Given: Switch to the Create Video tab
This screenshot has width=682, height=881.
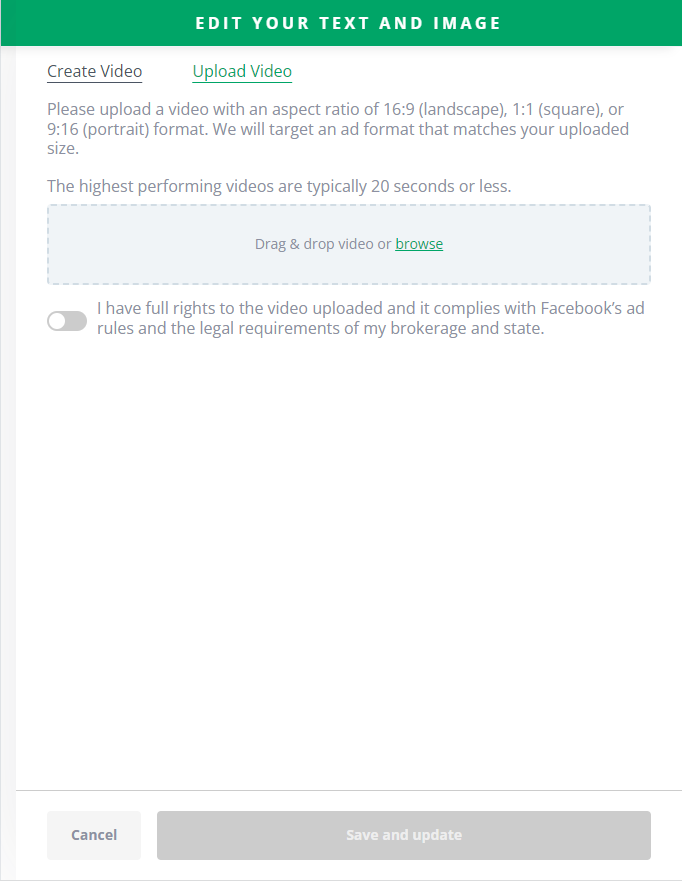Looking at the screenshot, I should pyautogui.click(x=95, y=71).
